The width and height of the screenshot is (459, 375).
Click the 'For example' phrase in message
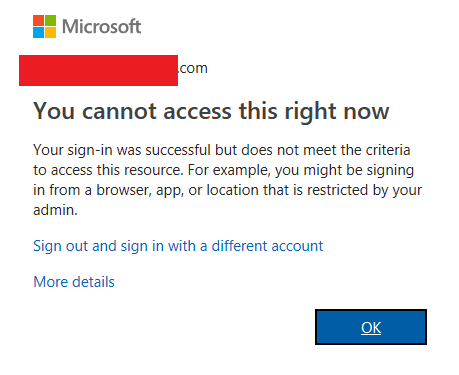pyautogui.click(x=228, y=170)
